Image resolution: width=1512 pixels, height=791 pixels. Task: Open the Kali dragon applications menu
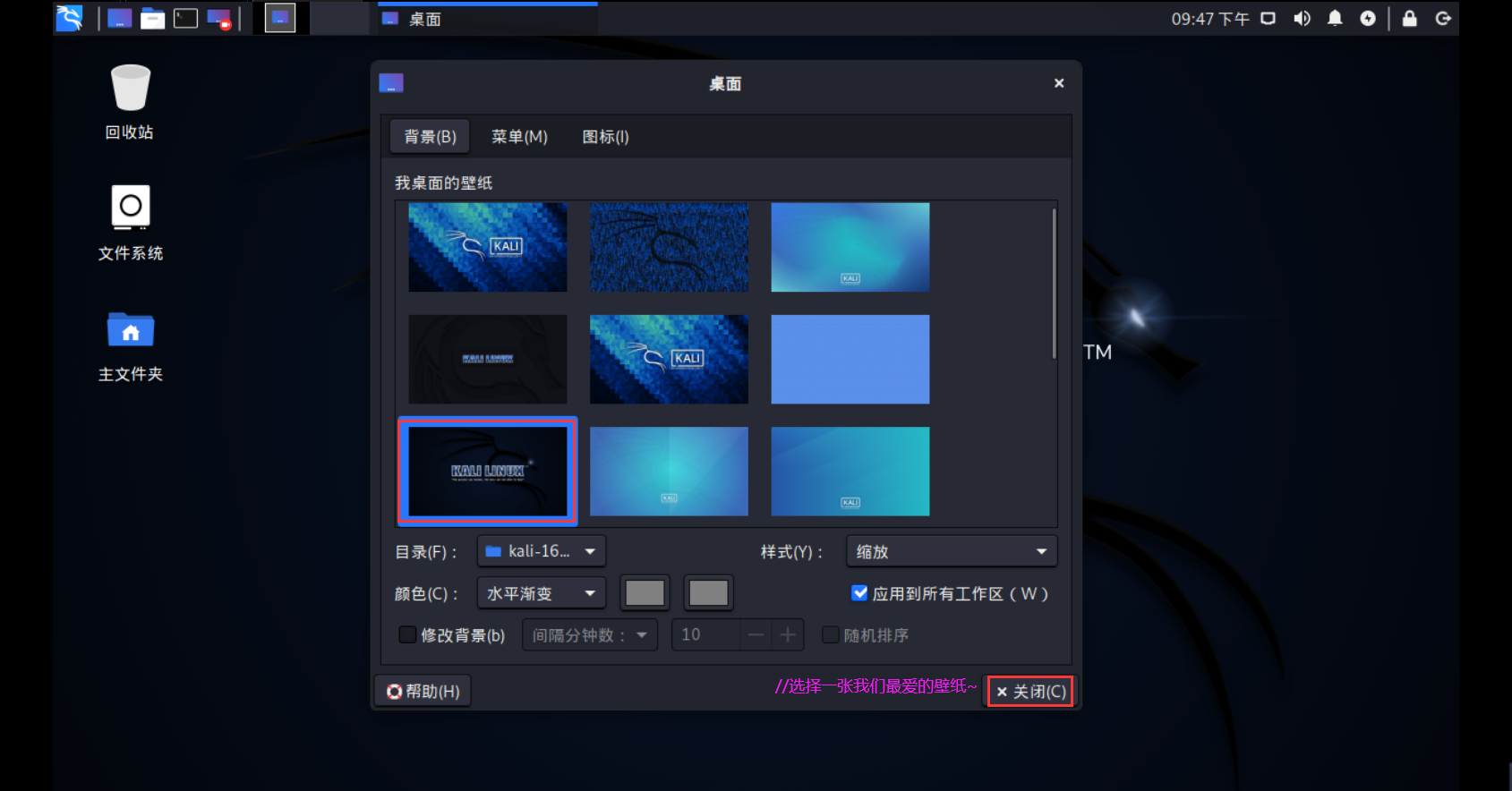[x=69, y=18]
